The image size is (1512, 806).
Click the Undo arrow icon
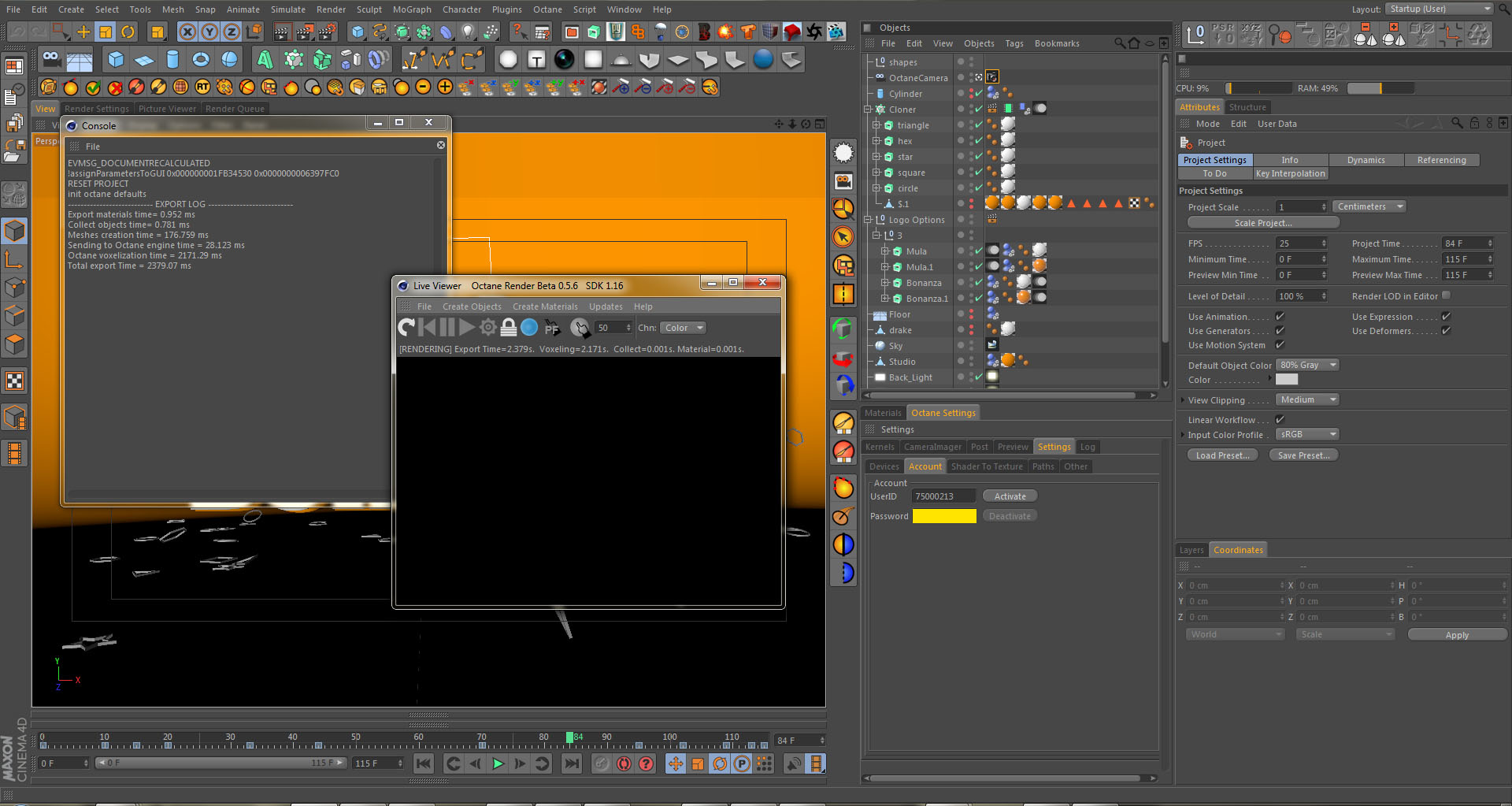click(17, 32)
